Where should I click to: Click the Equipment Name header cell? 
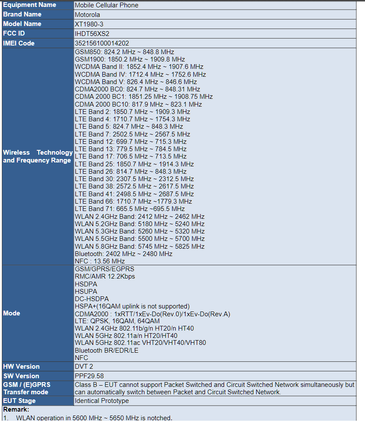pos(38,5)
